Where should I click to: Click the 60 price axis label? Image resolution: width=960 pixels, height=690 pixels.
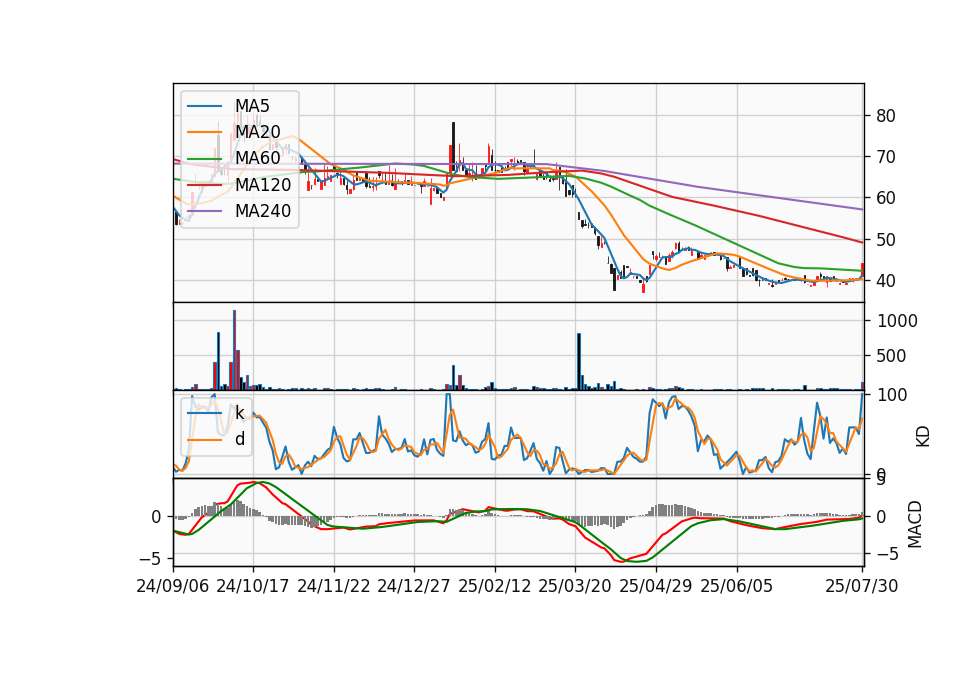(885, 198)
